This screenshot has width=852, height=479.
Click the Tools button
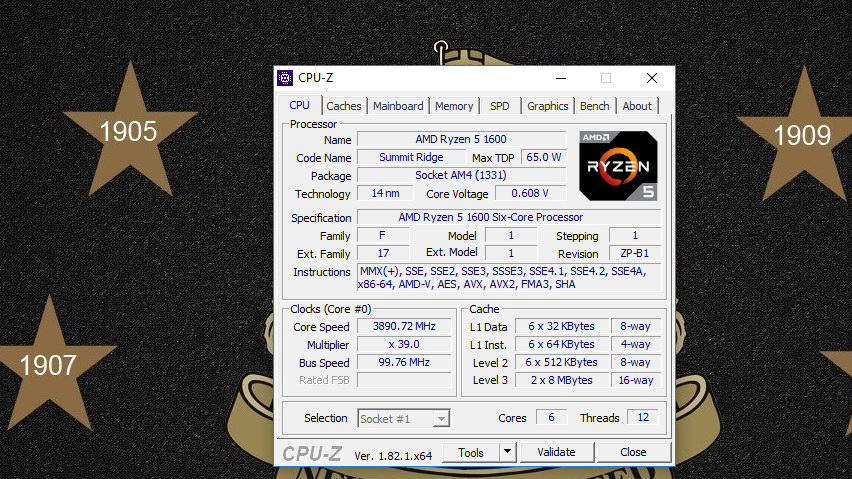pyautogui.click(x=471, y=452)
